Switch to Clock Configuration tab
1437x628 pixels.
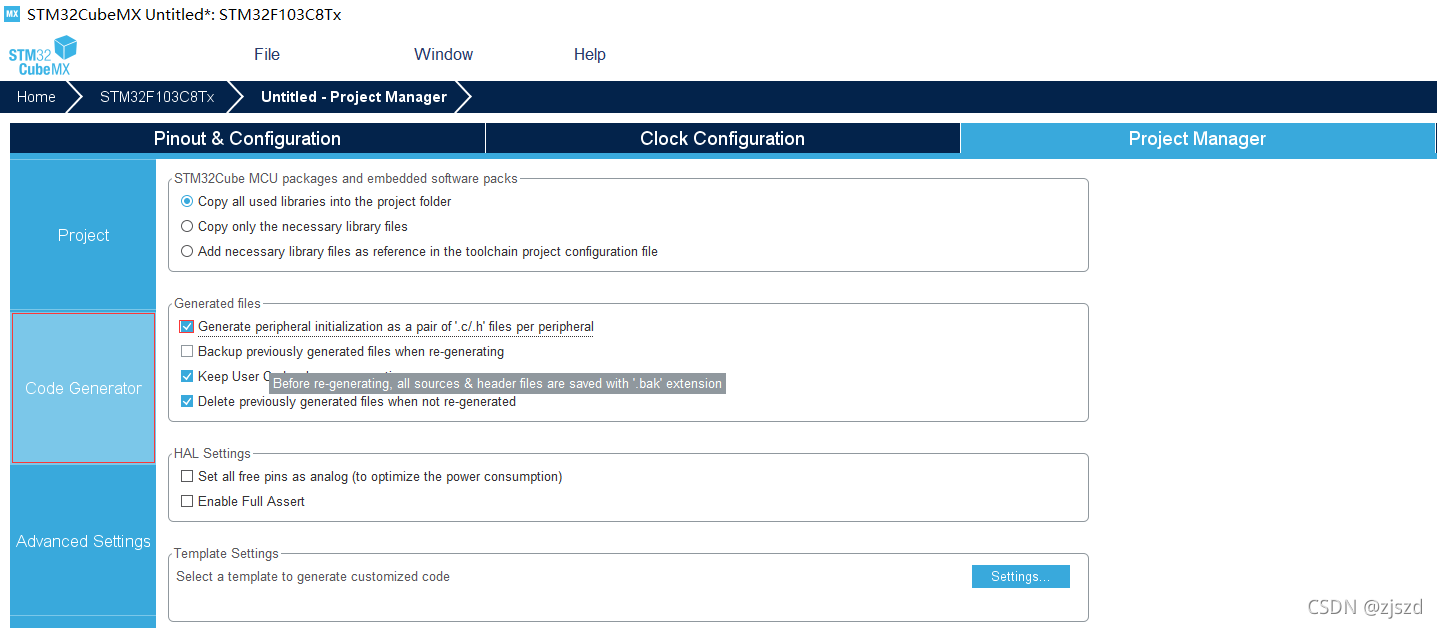(x=722, y=139)
